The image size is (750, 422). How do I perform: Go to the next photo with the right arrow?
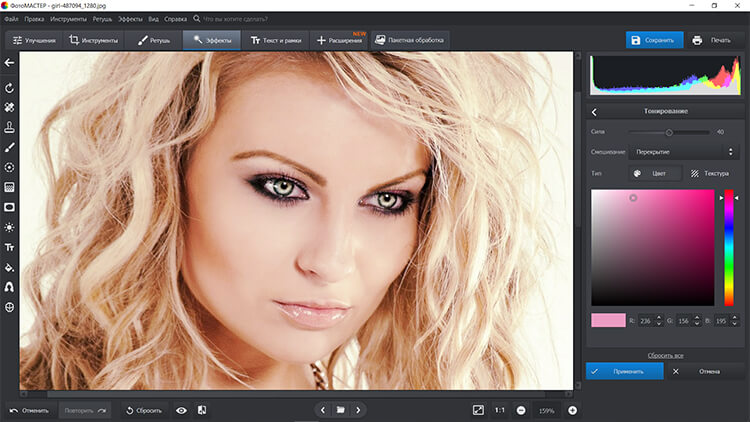(358, 410)
